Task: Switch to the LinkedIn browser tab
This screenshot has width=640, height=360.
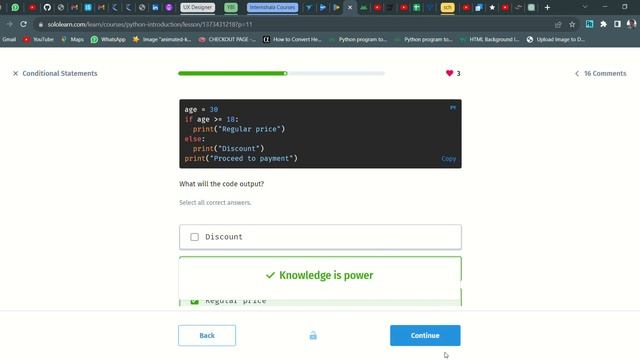Action: pyautogui.click(x=156, y=7)
